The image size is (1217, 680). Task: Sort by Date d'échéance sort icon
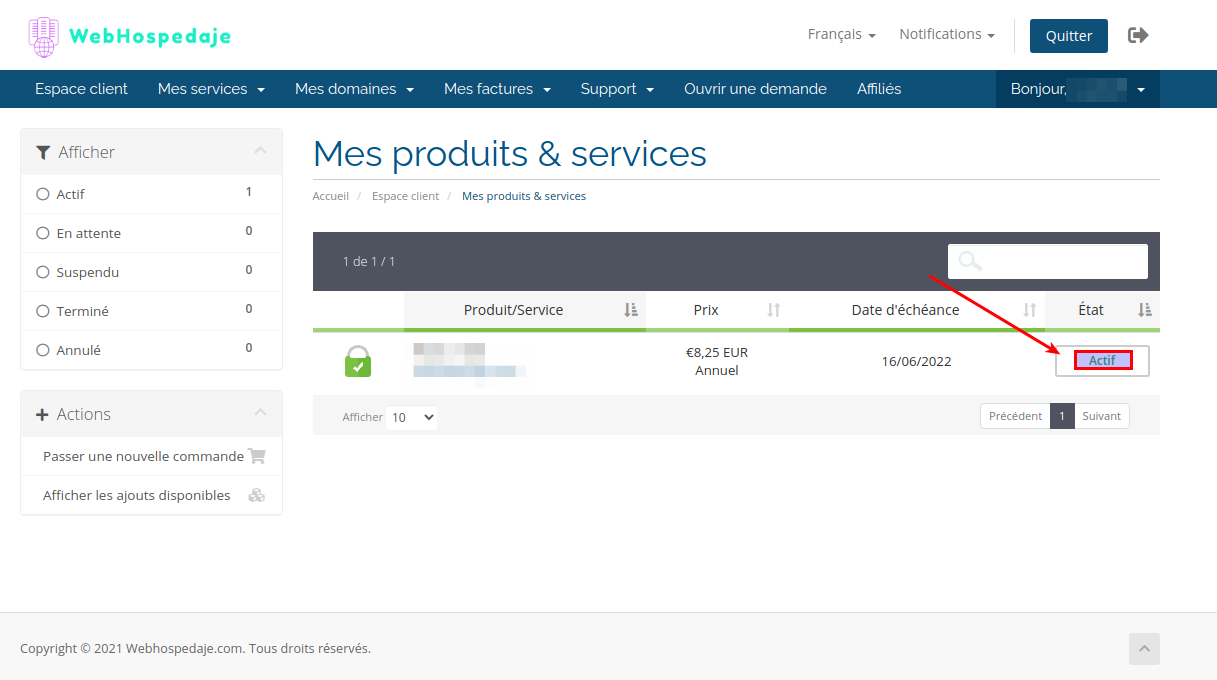(x=1030, y=310)
